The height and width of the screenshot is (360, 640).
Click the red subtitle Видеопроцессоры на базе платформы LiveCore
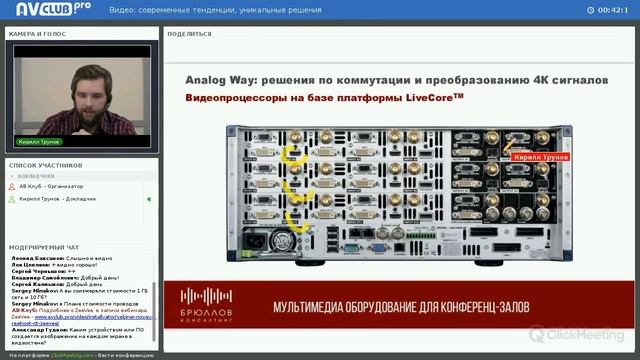[x=324, y=98]
